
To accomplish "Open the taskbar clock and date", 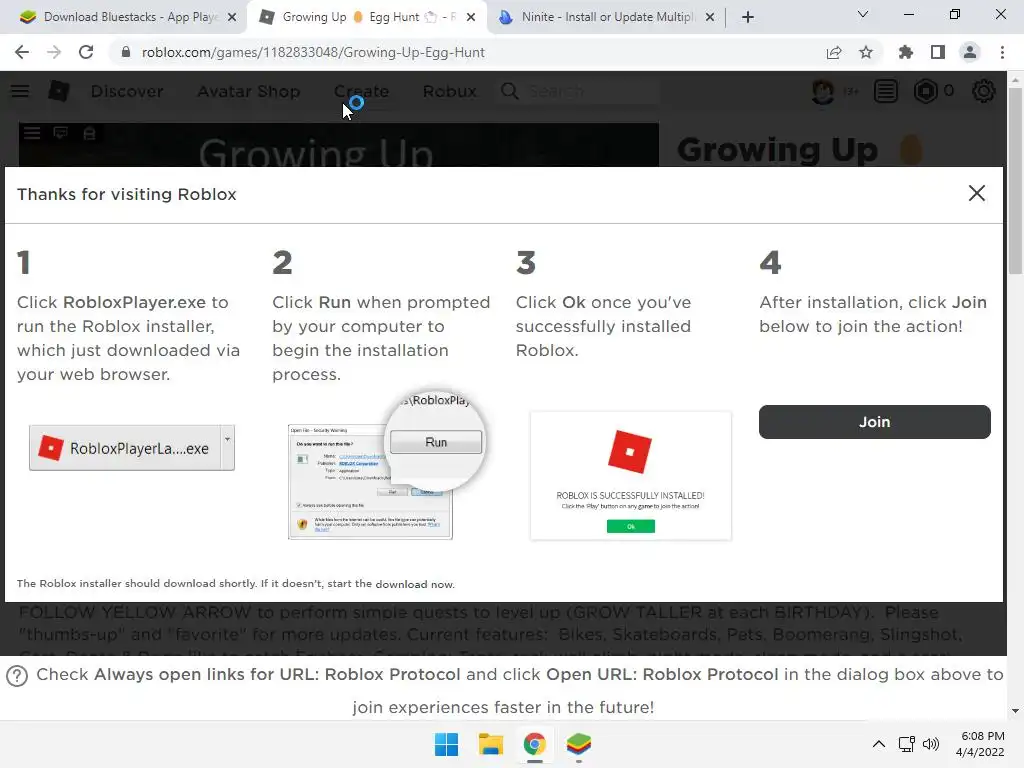I will (x=980, y=744).
